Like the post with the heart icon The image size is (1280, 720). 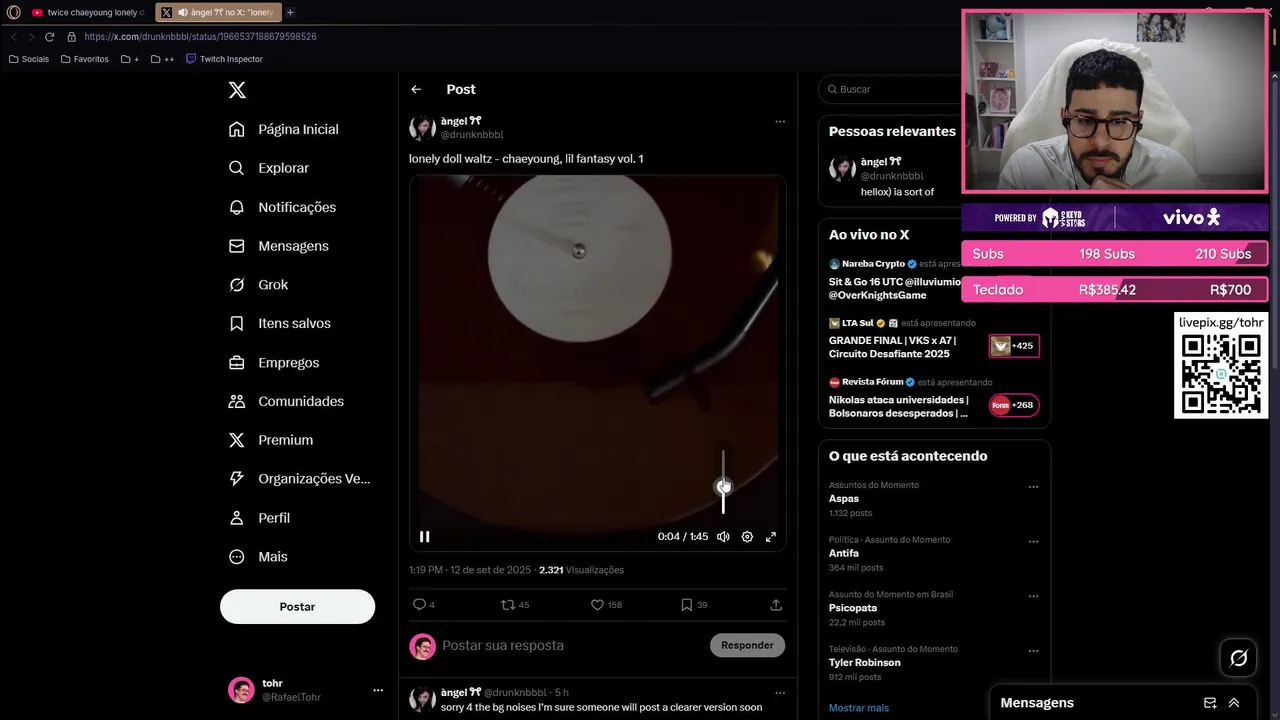pyautogui.click(x=597, y=605)
